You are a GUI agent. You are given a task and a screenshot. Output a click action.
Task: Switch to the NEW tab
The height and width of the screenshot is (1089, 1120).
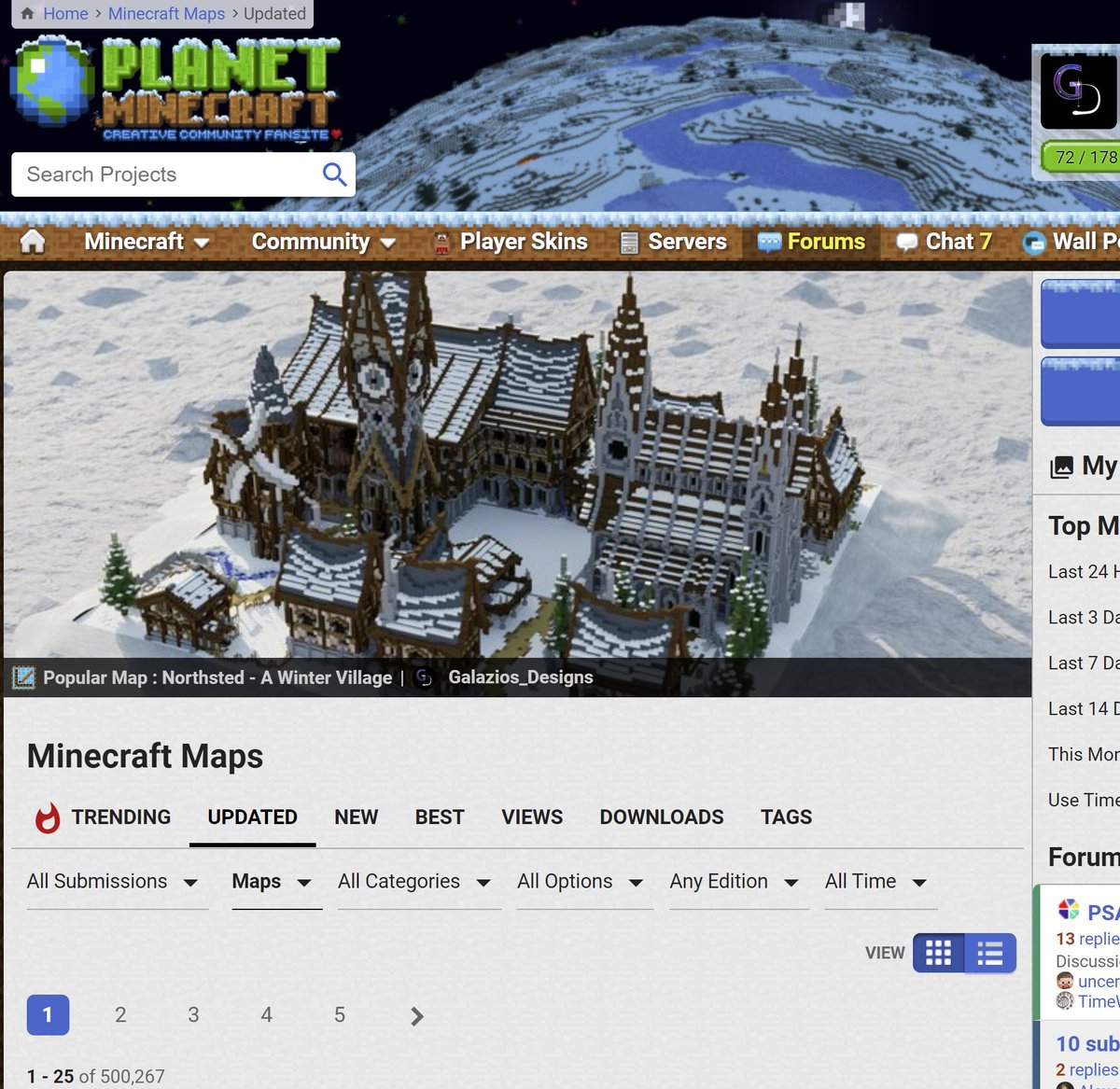pyautogui.click(x=356, y=817)
